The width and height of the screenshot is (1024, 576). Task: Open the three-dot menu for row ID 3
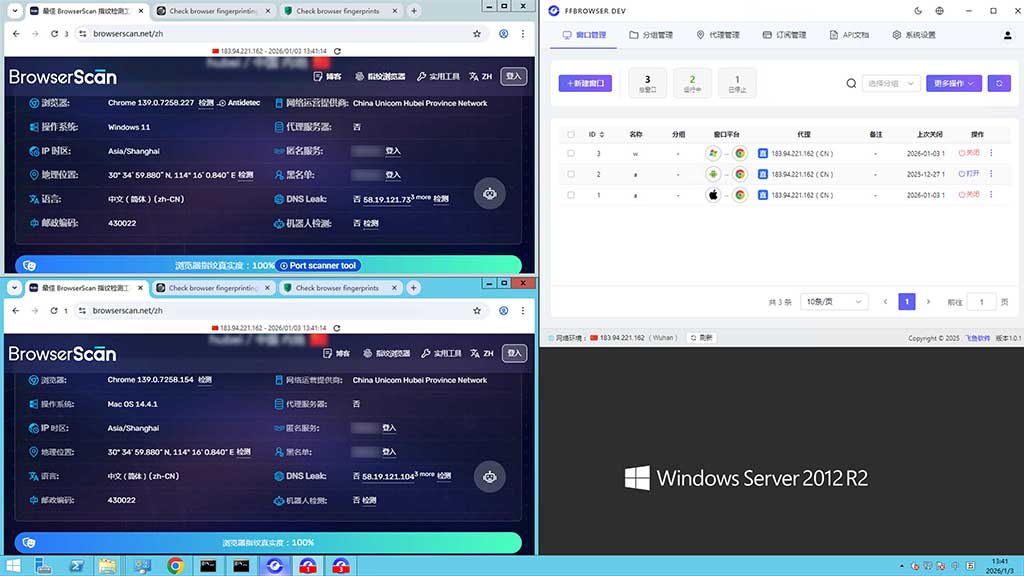[x=991, y=153]
